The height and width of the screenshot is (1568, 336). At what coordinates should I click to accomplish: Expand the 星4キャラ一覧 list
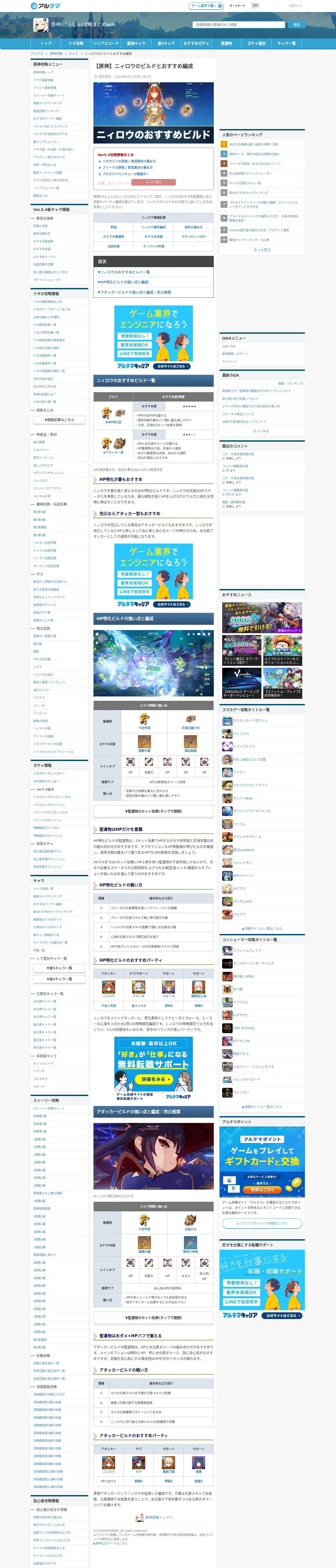pyautogui.click(x=59, y=979)
